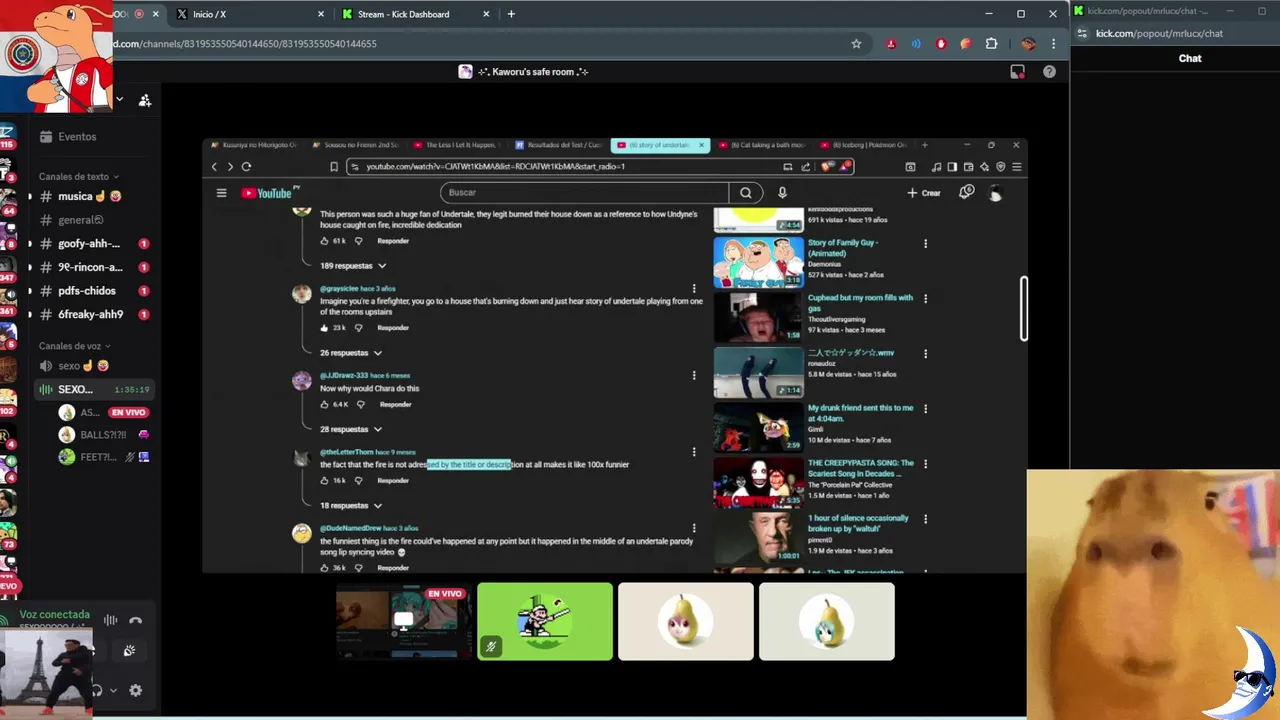Open 1 hour of silence video title

pyautogui.click(x=858, y=523)
